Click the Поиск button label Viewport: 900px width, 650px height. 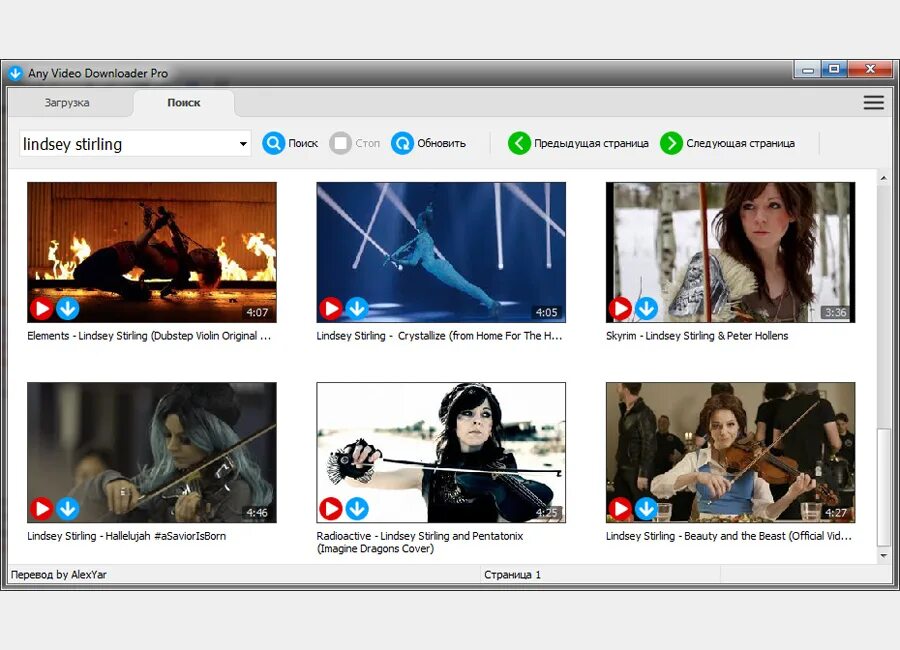pos(303,143)
